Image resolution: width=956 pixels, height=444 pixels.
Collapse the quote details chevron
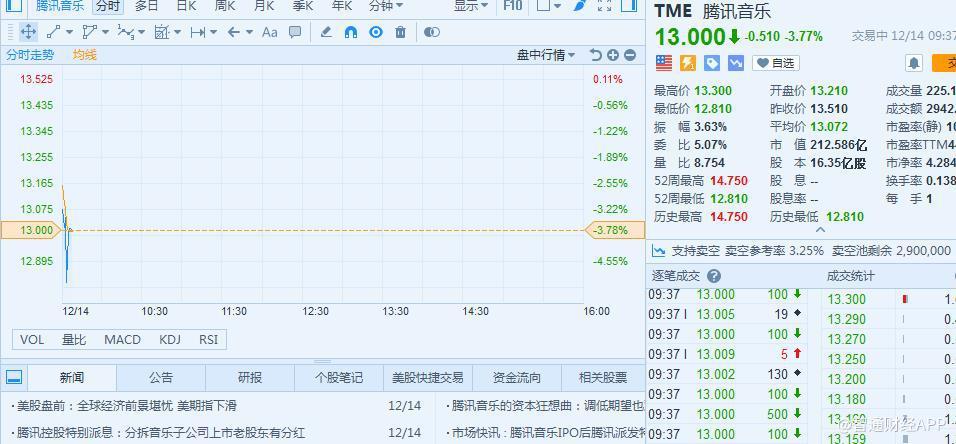(x=820, y=231)
